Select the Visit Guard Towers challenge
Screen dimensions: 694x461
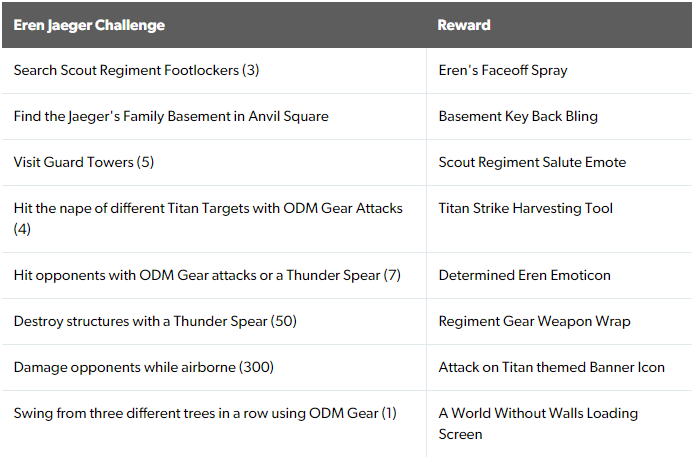point(84,162)
